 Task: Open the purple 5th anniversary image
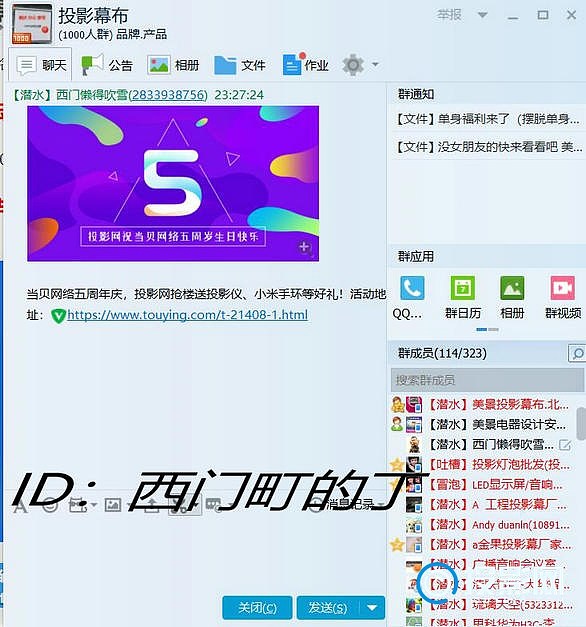pyautogui.click(x=173, y=184)
